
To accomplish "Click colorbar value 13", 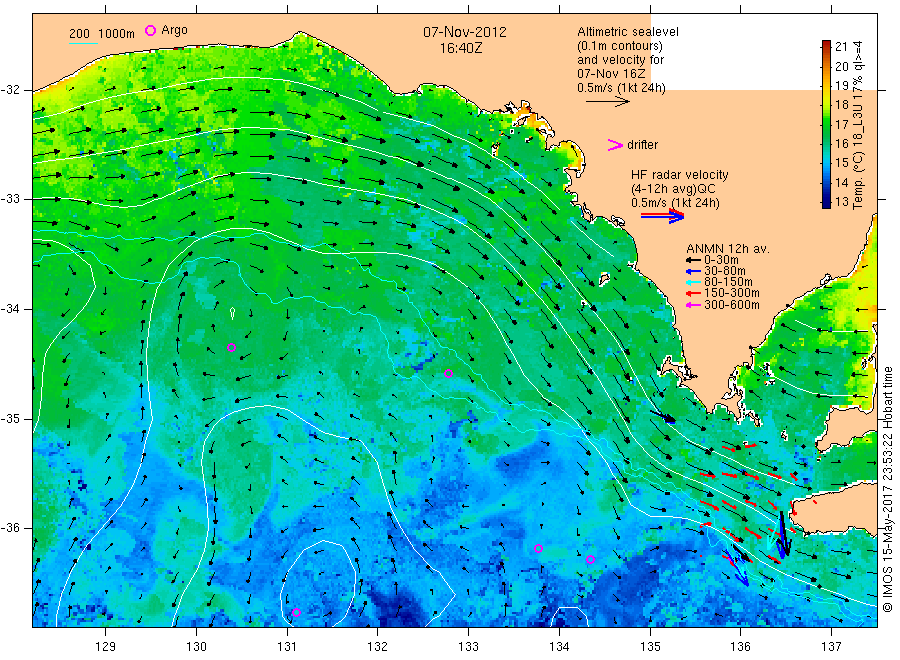I will [841, 201].
